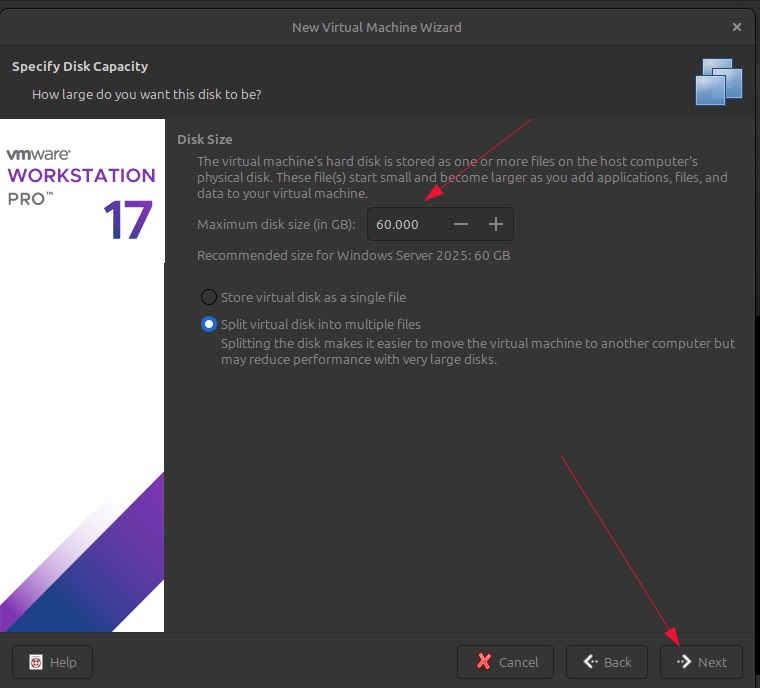
Task: Select Store virtual disk as a single file
Action: coord(208,297)
